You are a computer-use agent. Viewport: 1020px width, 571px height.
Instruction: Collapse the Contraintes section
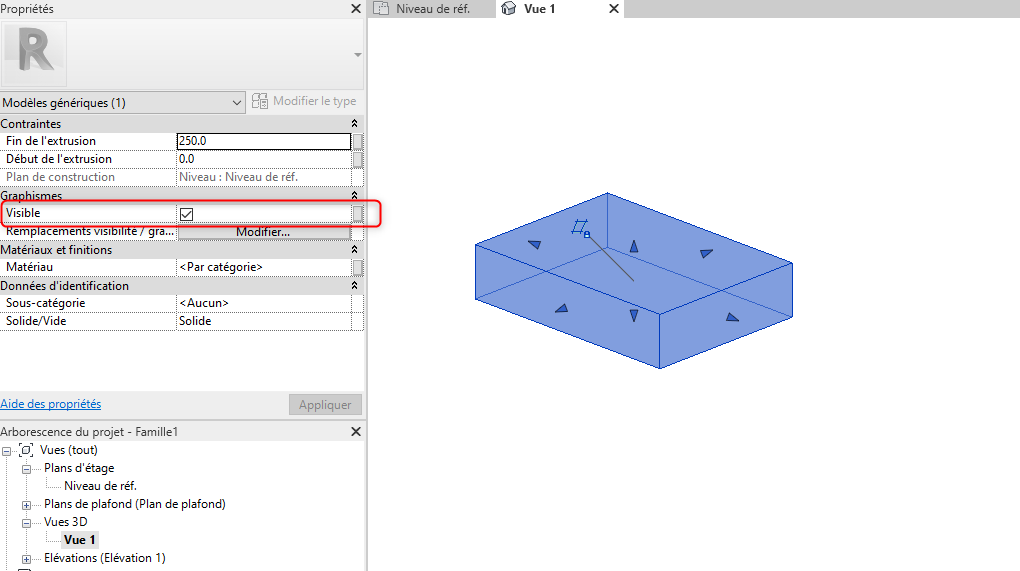coord(354,124)
